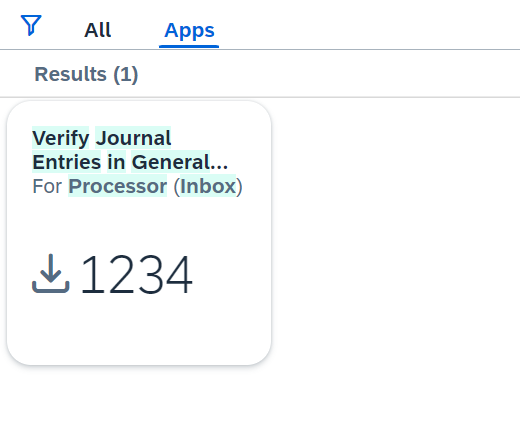The image size is (520, 441).
Task: Switch to the All tab
Action: [97, 30]
